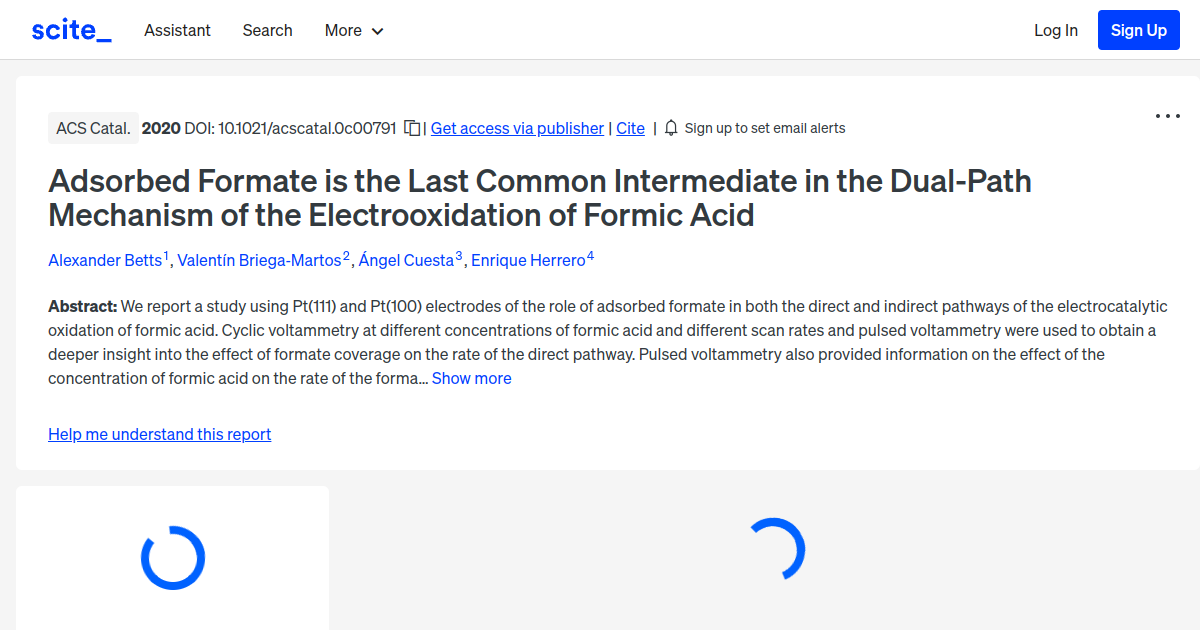Open Get access via publisher link
The height and width of the screenshot is (630, 1200).
click(517, 128)
